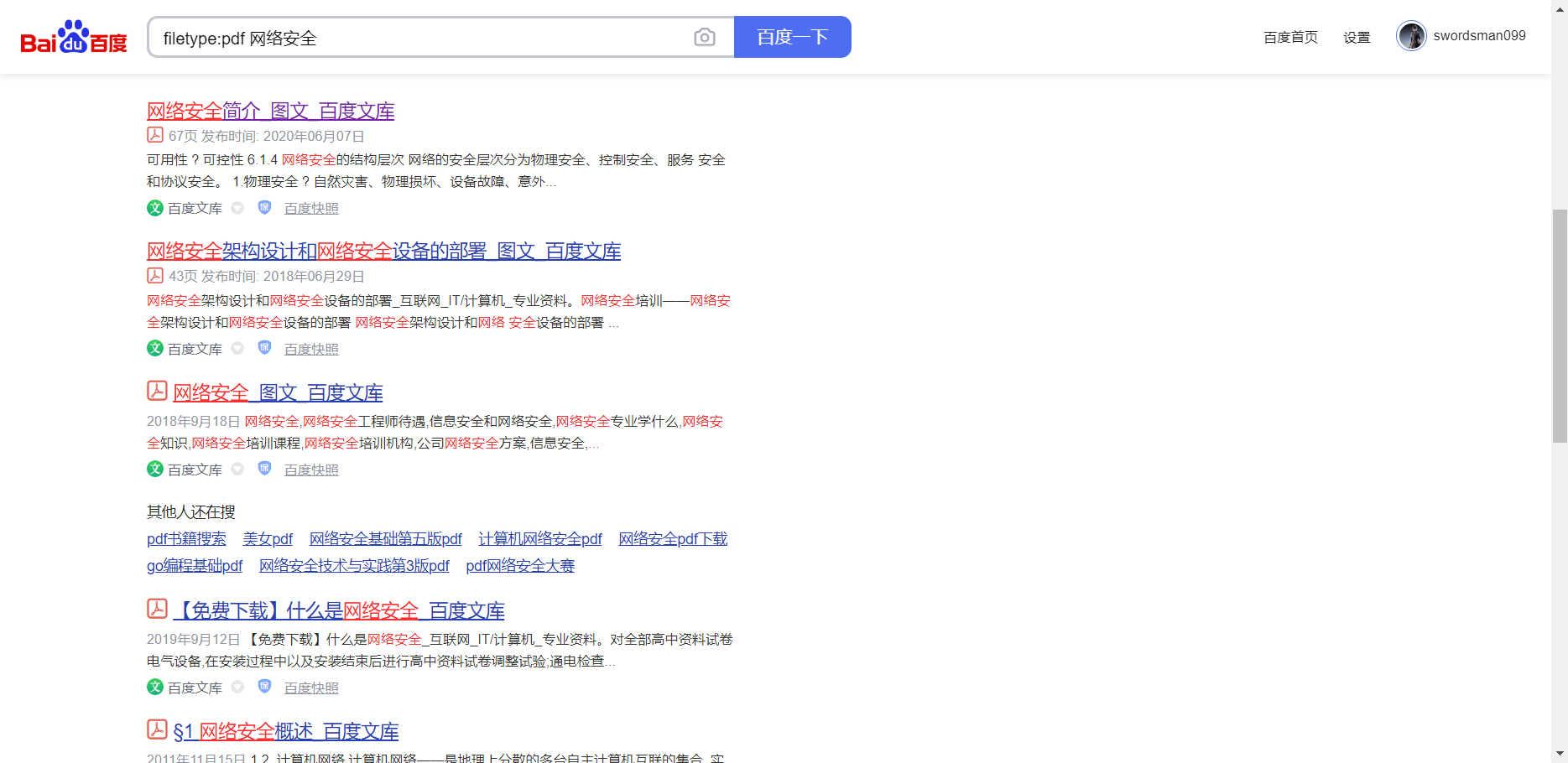Click related search 网络安全基础第五版pdf
Viewport: 1568px width, 763px height.
pos(386,539)
